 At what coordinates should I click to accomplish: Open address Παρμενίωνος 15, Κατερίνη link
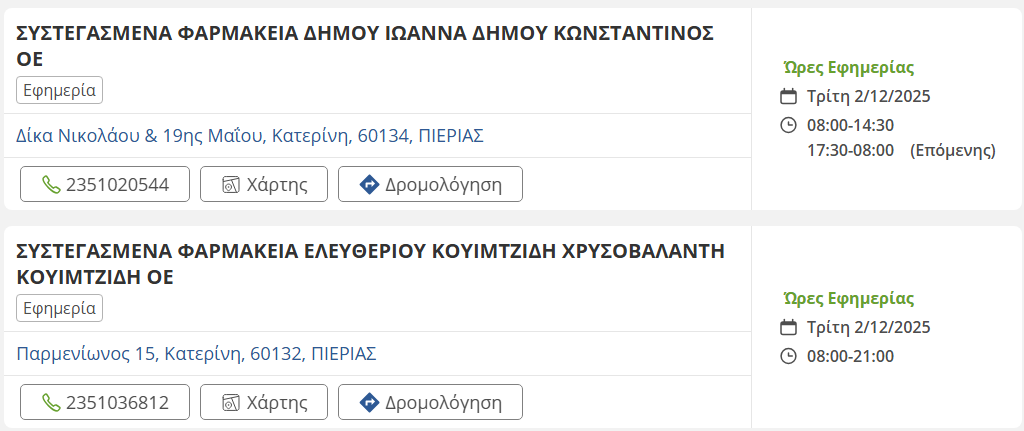point(196,353)
